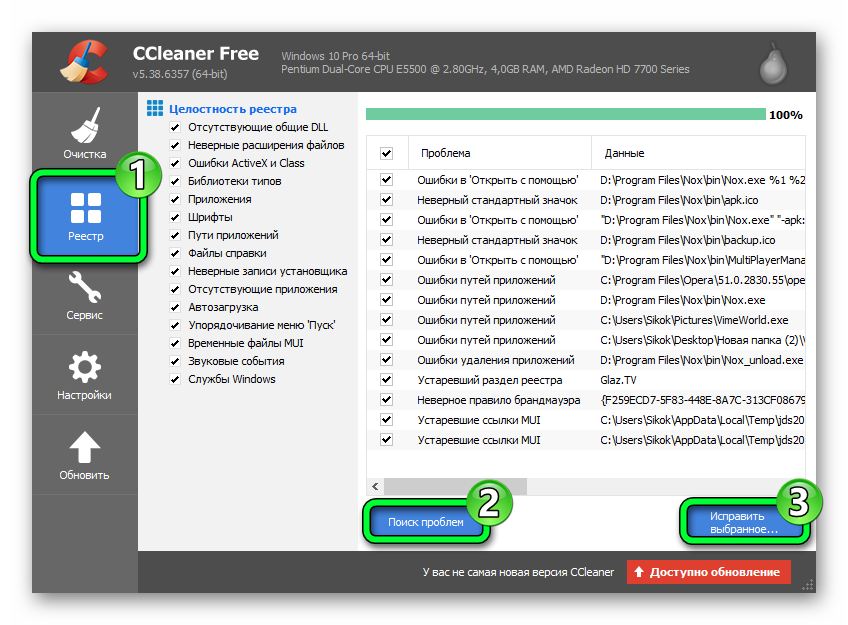
Task: Click the pear icon in the header
Action: coord(773,64)
